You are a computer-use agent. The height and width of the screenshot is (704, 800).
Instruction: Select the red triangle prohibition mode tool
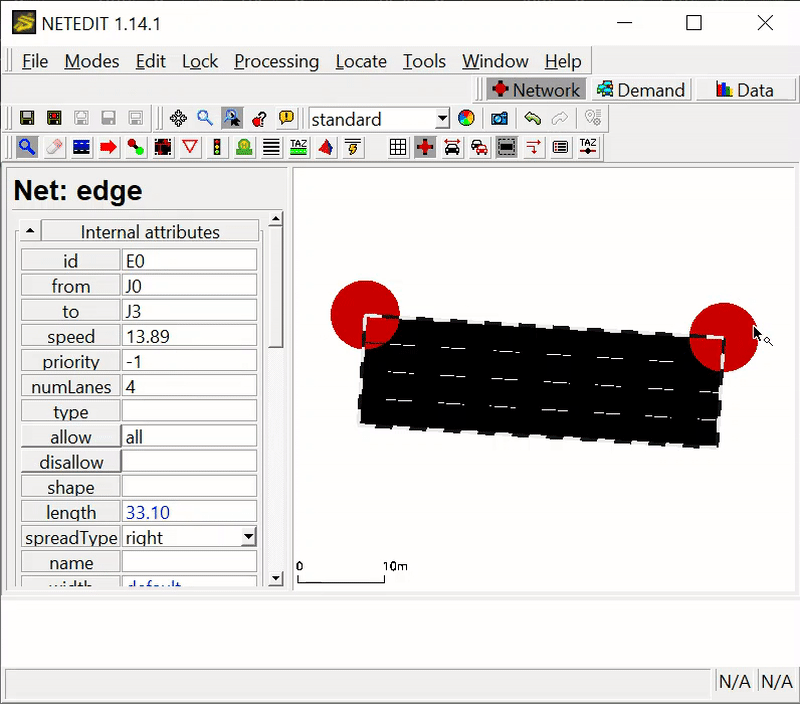[190, 147]
